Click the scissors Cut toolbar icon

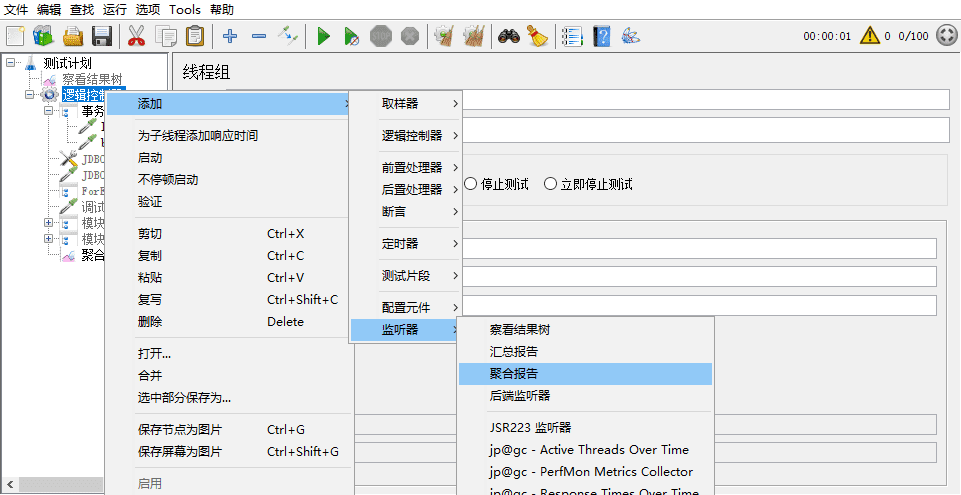(136, 36)
